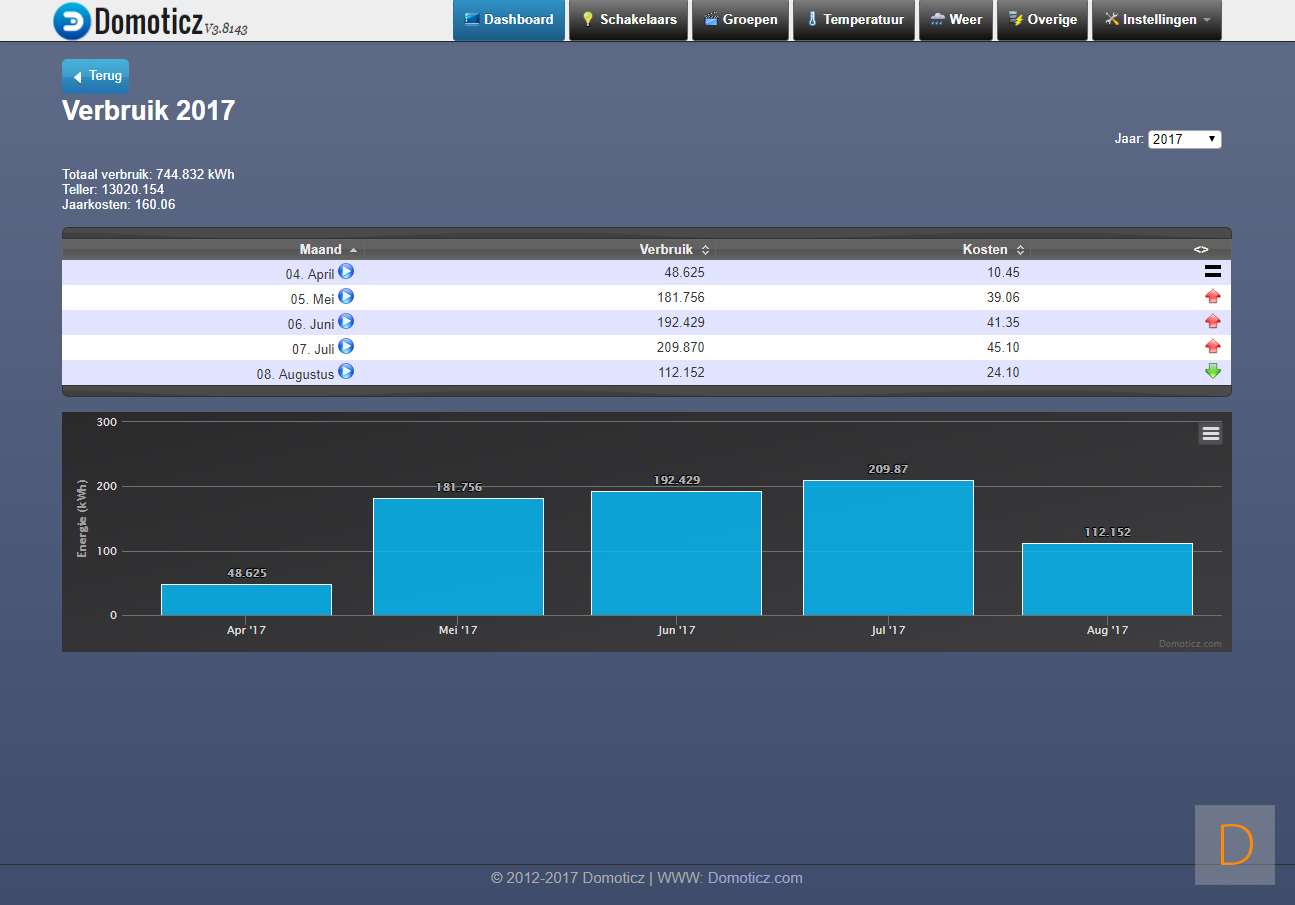Click the blue arrow next to Mei

pos(346,297)
